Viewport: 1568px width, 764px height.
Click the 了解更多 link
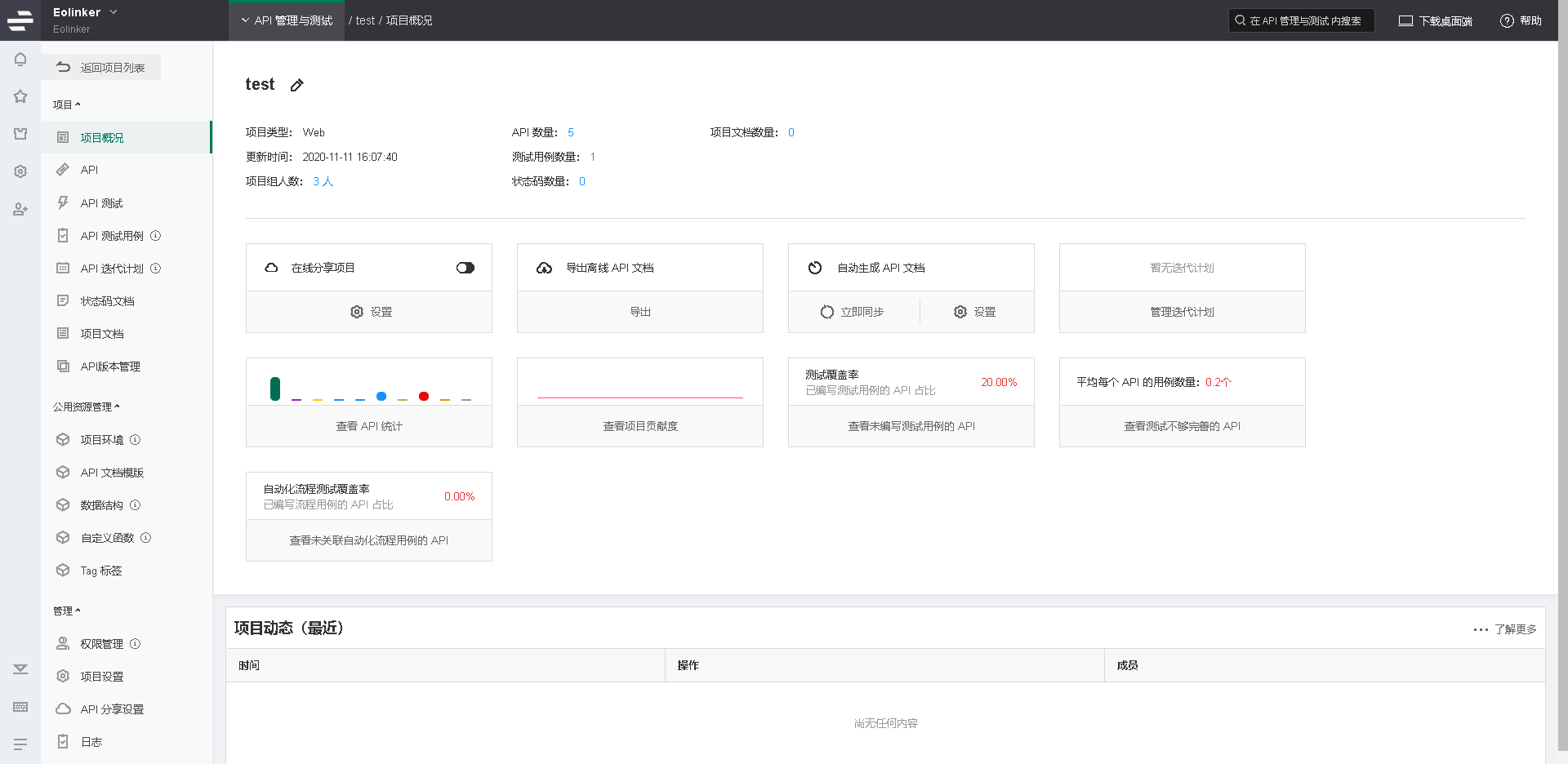1505,629
